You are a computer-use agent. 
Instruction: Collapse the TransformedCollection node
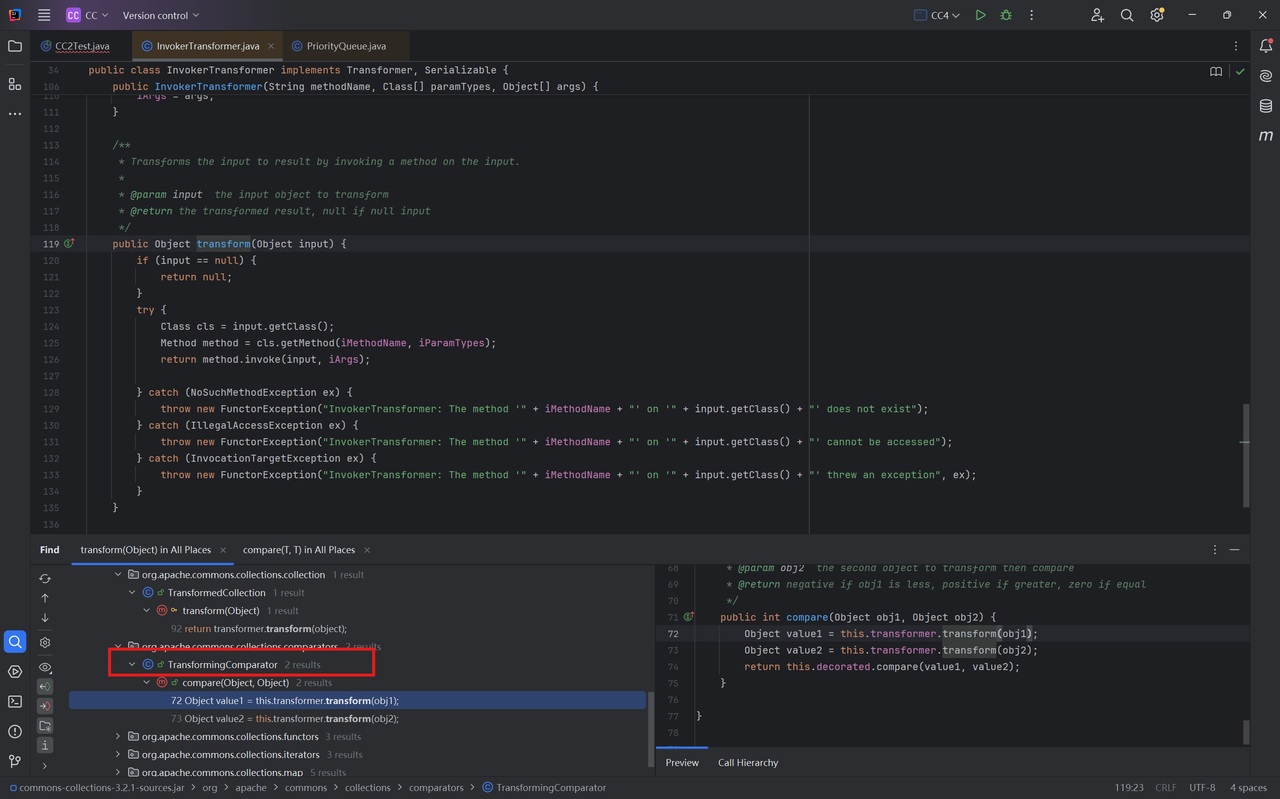[x=132, y=593]
